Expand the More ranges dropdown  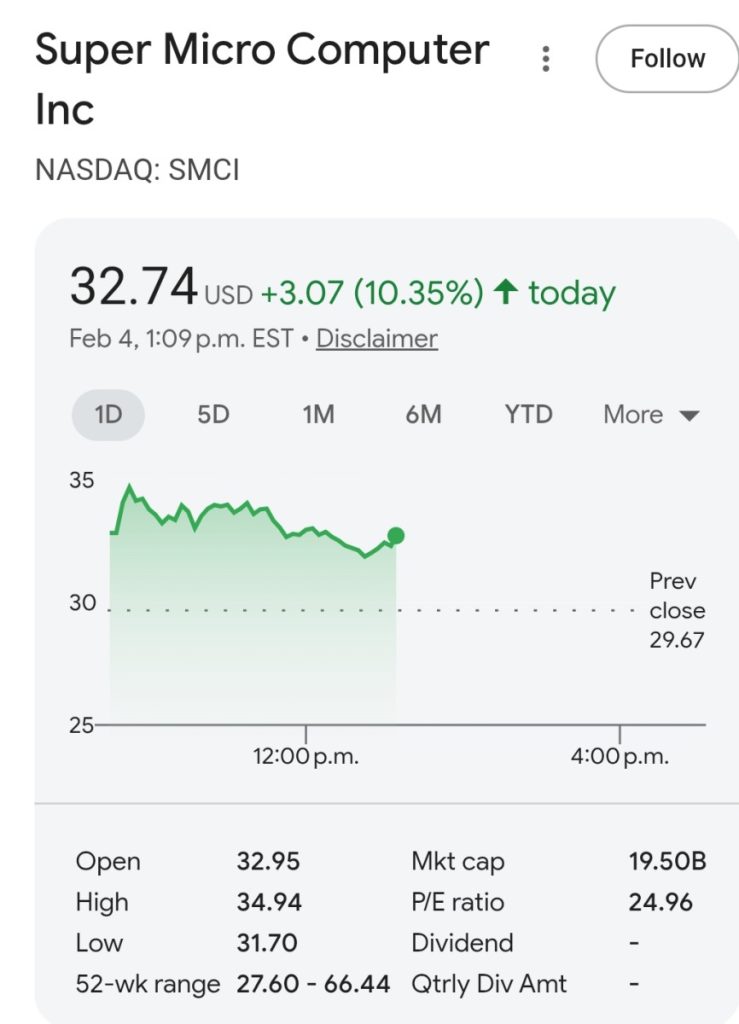point(633,415)
